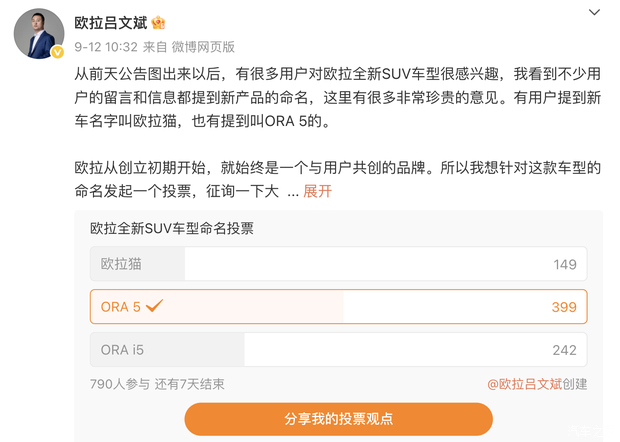Click the profile avatar of 欧拉吕文斌
Image resolution: width=620 pixels, height=442 pixels.
point(39,32)
